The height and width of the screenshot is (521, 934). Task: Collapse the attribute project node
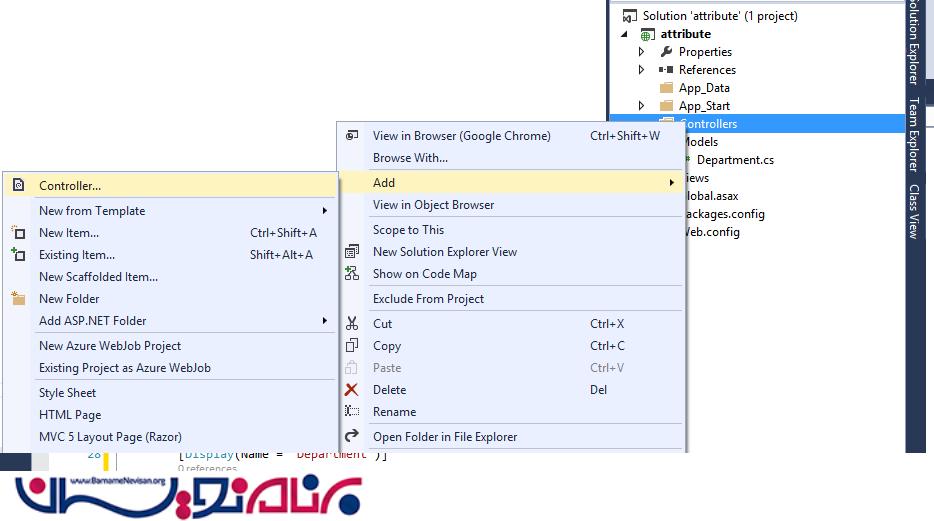tap(626, 34)
